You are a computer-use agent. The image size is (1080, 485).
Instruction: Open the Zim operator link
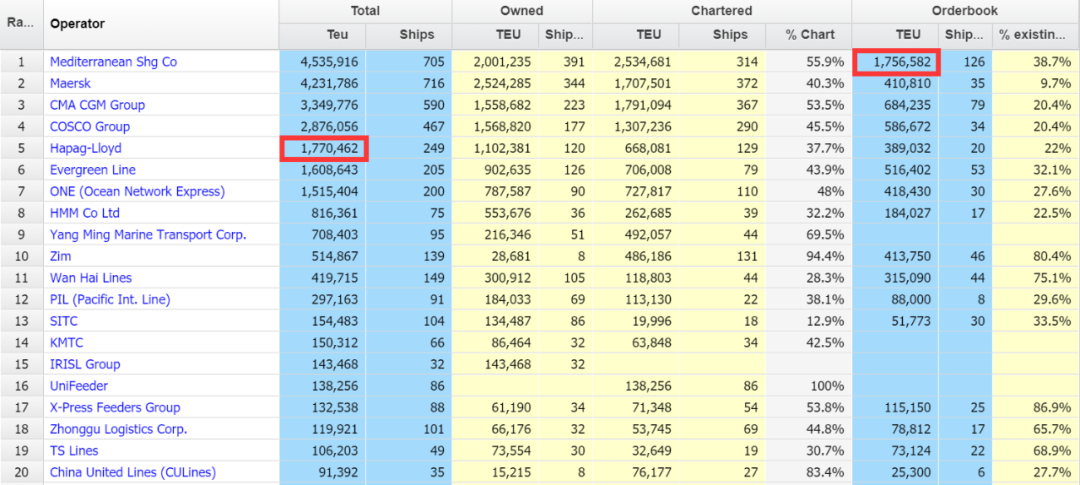[61, 256]
